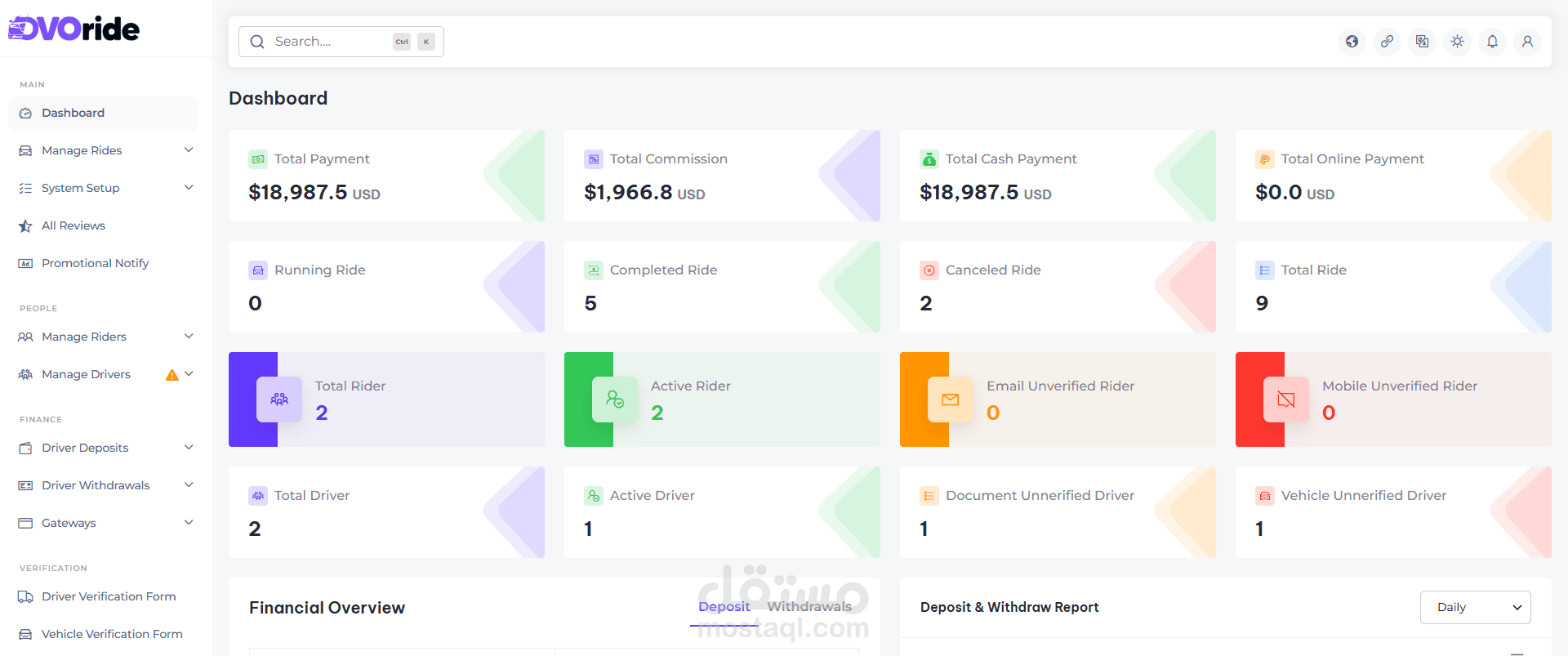Open the notifications bell icon

1493,42
